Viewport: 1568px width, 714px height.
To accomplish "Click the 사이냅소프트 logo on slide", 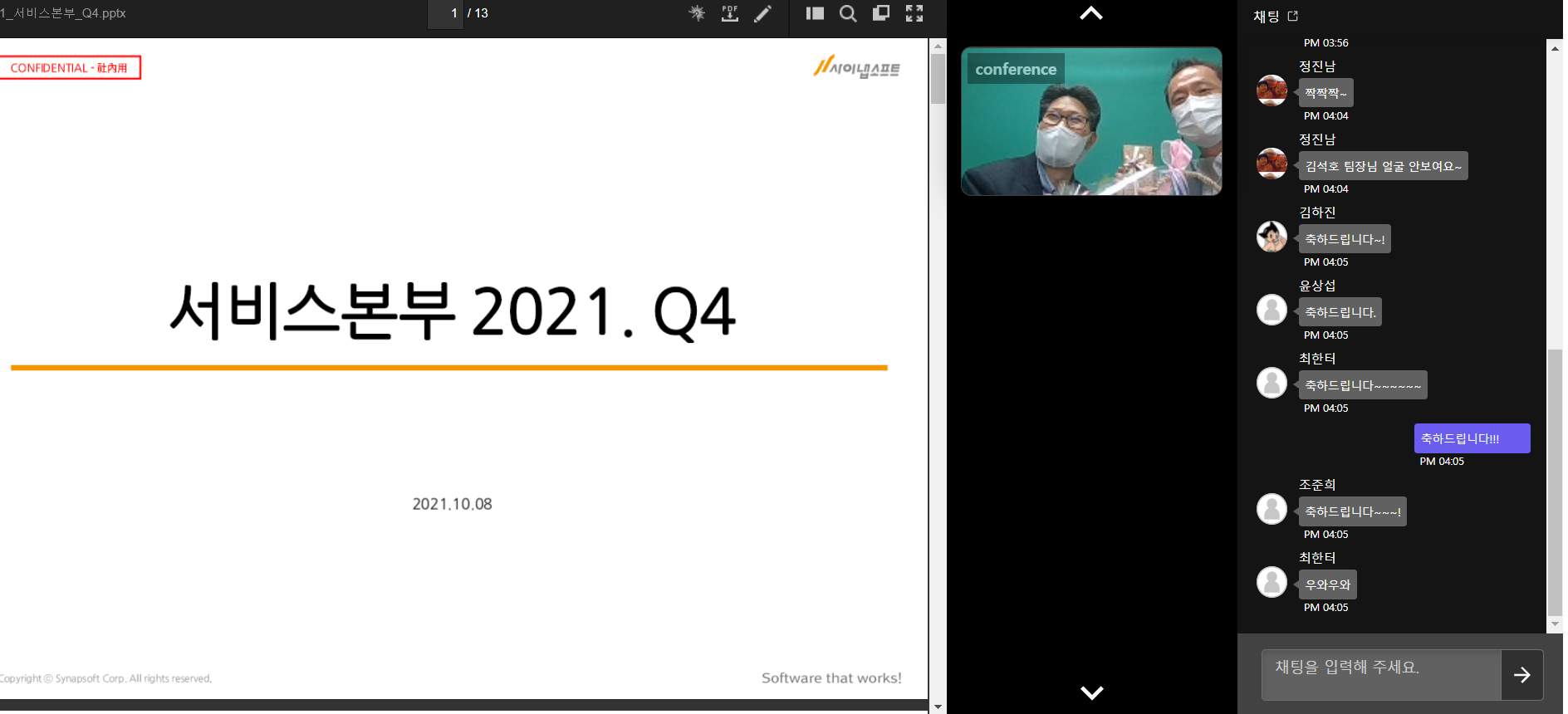I will pyautogui.click(x=856, y=66).
